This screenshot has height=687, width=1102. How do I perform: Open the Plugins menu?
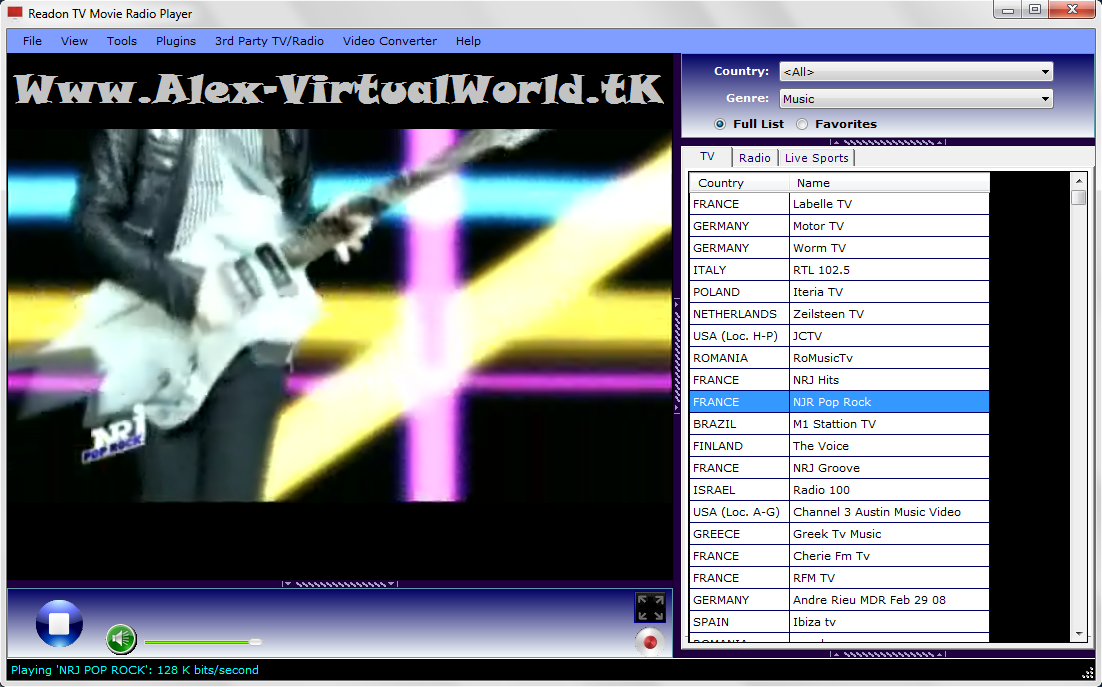click(176, 41)
